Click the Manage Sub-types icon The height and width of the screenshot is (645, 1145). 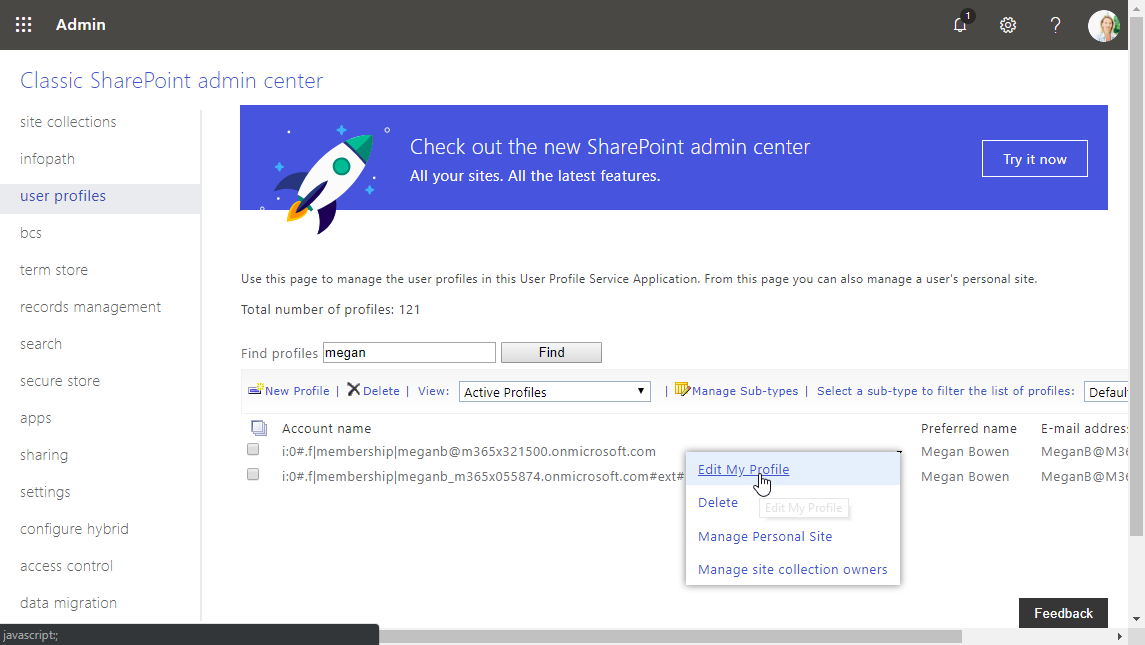683,390
